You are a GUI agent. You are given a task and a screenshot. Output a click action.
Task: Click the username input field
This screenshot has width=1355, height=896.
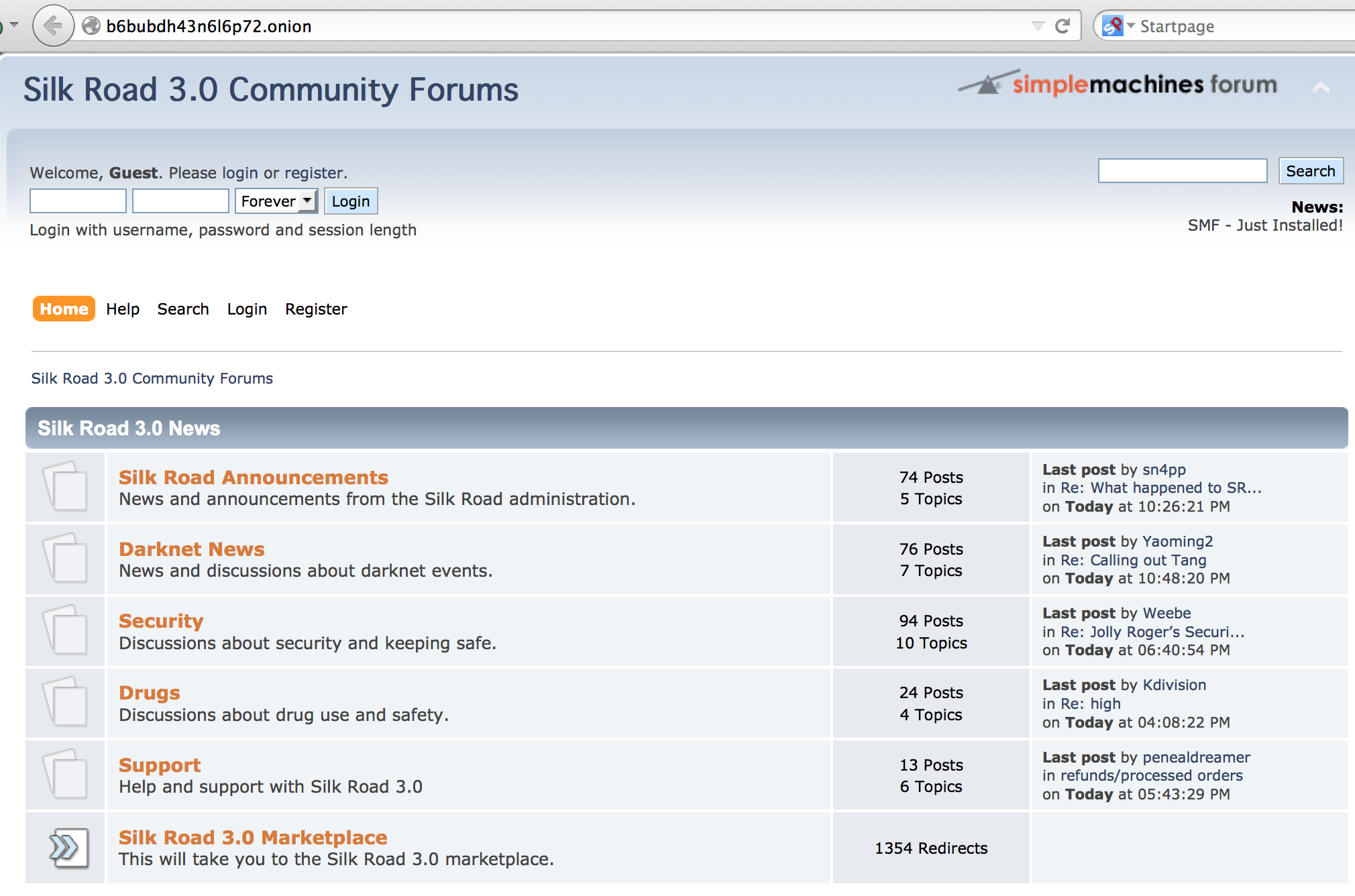(78, 201)
